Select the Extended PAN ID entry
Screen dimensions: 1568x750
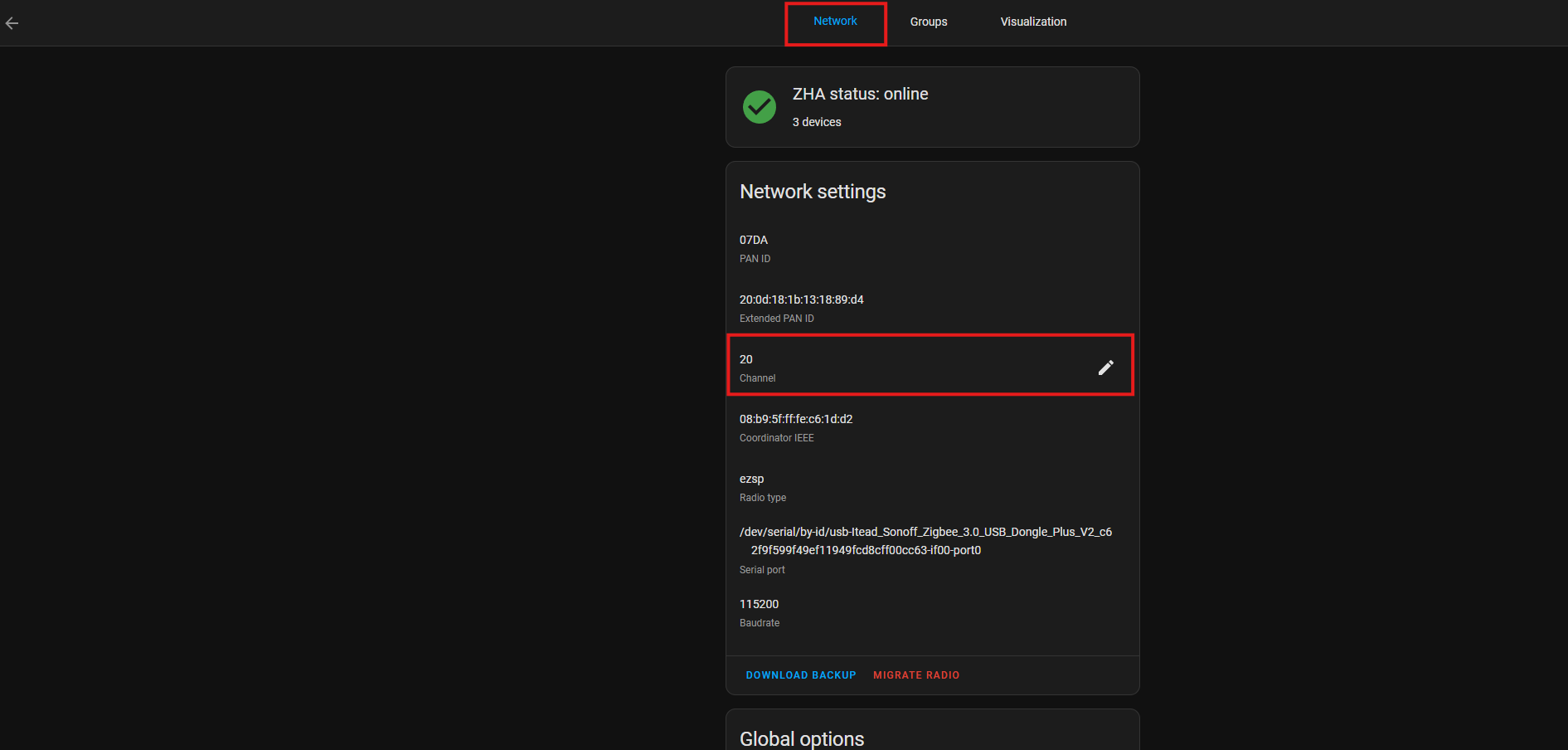tap(801, 307)
